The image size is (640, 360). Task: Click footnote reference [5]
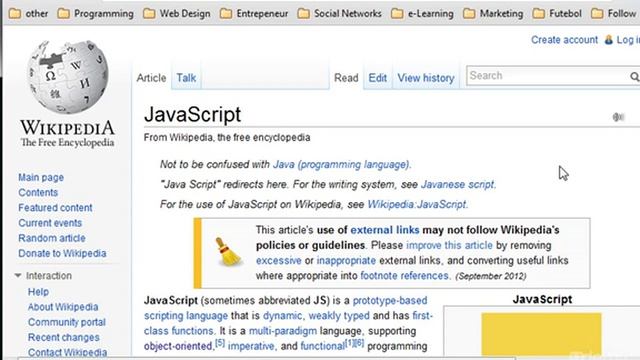tap(220, 343)
